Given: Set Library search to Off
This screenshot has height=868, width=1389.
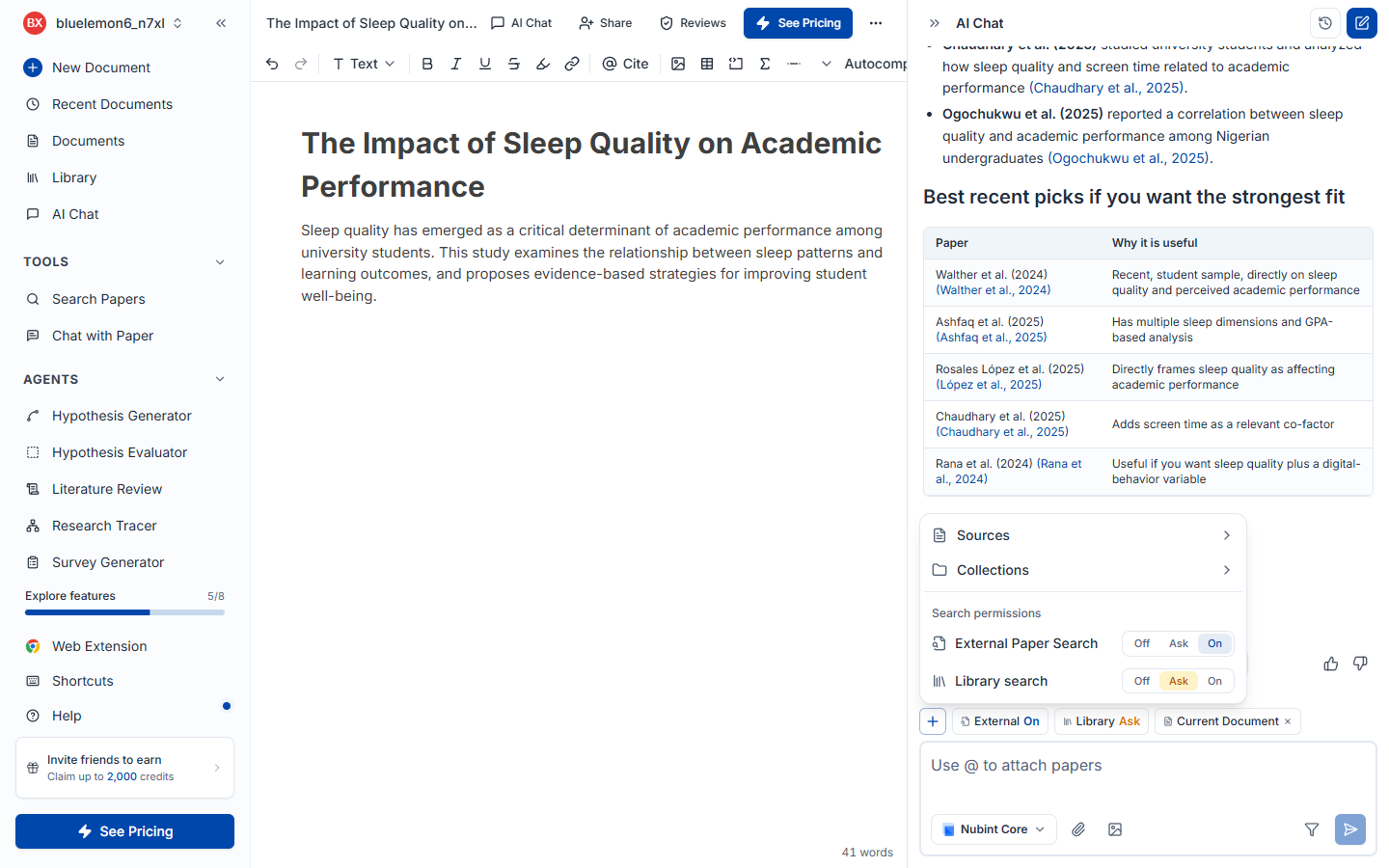Looking at the screenshot, I should pyautogui.click(x=1142, y=681).
